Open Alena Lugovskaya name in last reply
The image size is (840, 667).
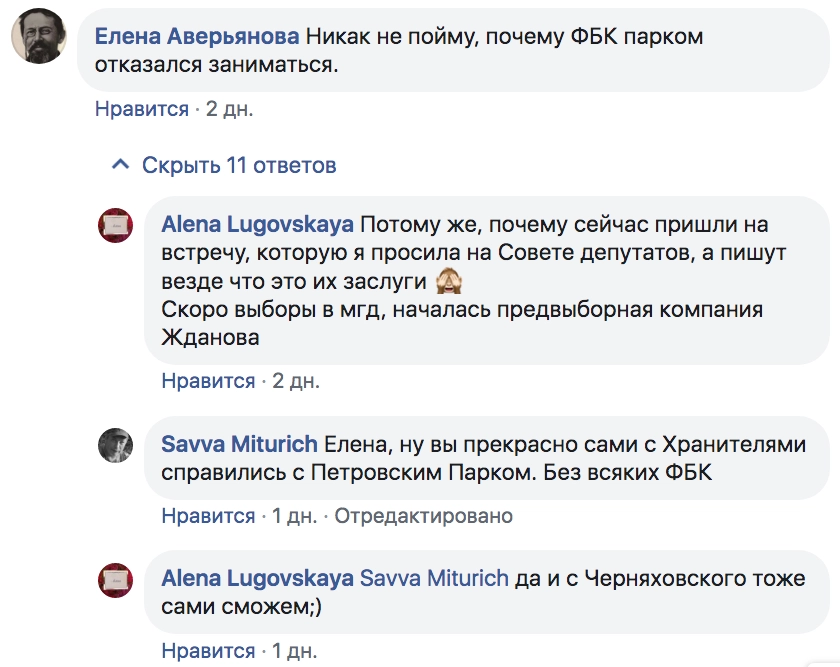[x=257, y=578]
